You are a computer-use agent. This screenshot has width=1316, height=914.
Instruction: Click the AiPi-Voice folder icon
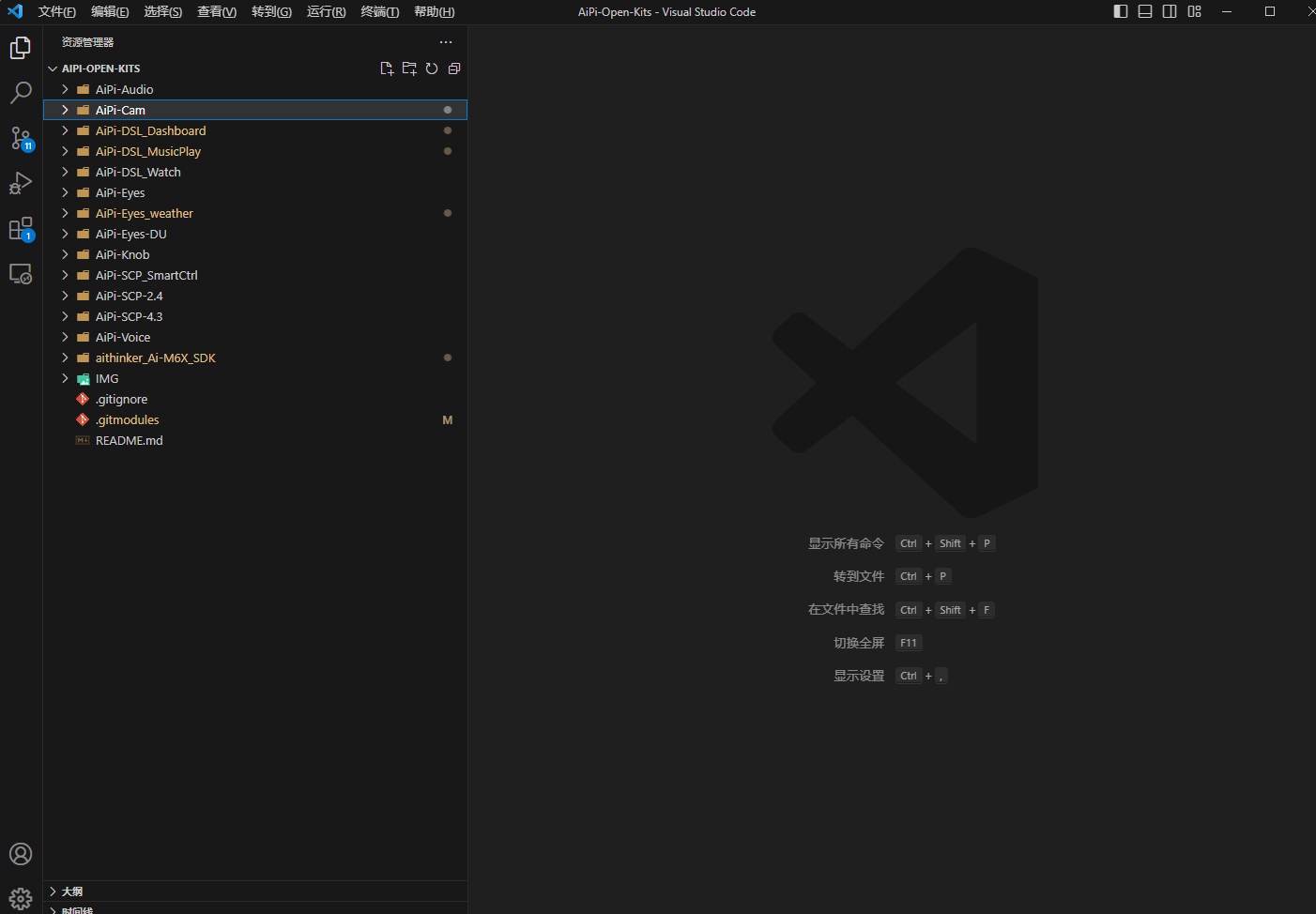83,337
